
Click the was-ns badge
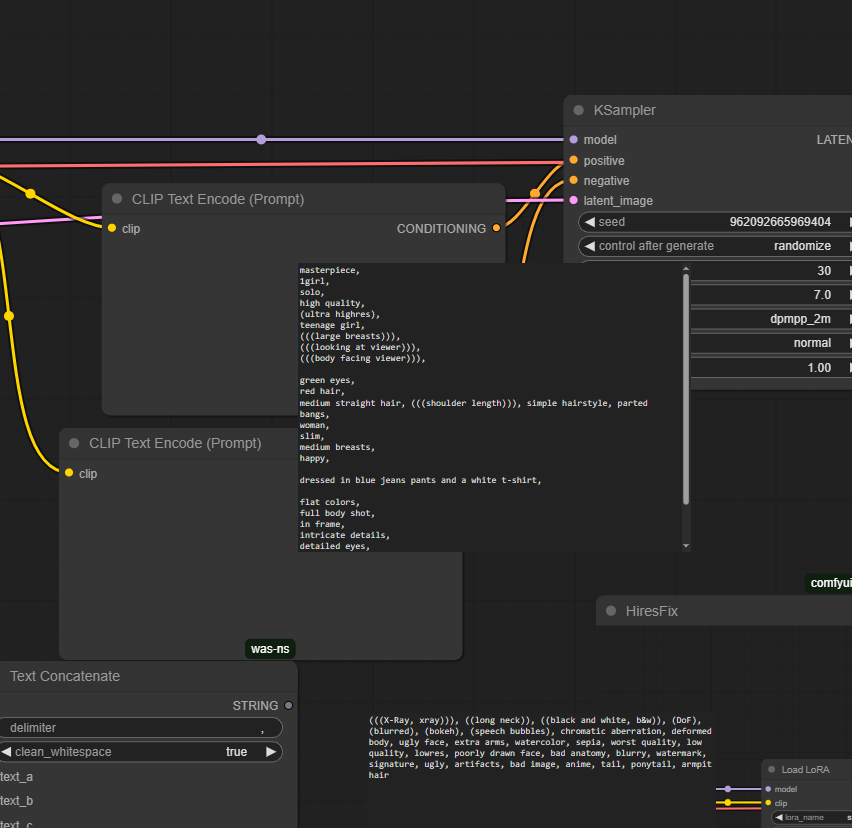pos(270,649)
